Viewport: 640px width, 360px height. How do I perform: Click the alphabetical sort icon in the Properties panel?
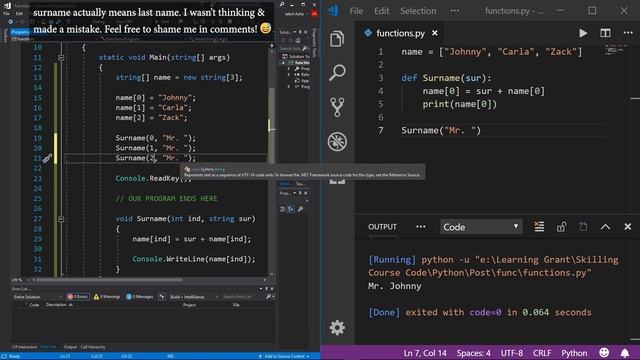coord(291,209)
